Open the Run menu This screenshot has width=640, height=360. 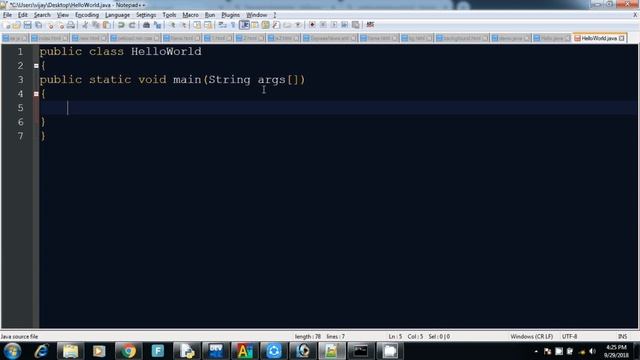tap(210, 15)
